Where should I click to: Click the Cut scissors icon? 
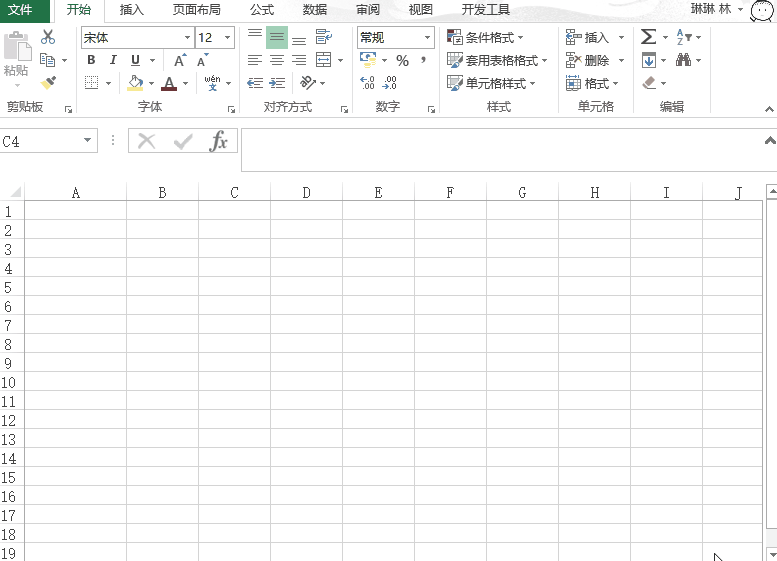pos(48,37)
